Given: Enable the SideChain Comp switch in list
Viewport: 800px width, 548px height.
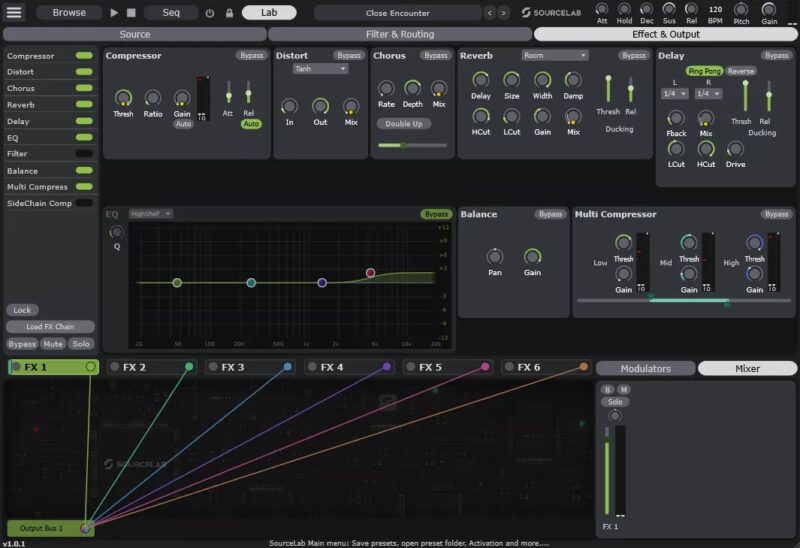Looking at the screenshot, I should pyautogui.click(x=84, y=203).
